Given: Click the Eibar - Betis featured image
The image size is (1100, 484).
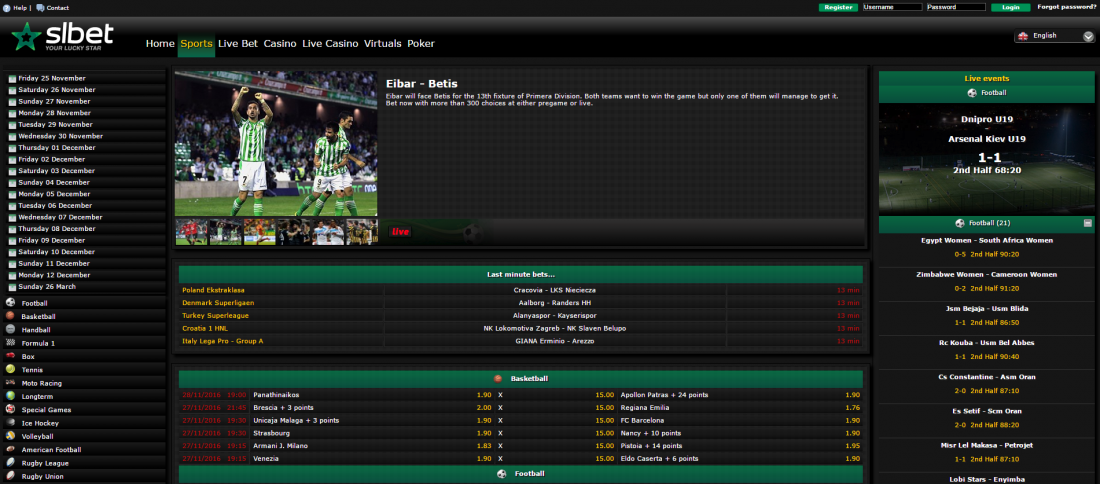Looking at the screenshot, I should (x=276, y=143).
